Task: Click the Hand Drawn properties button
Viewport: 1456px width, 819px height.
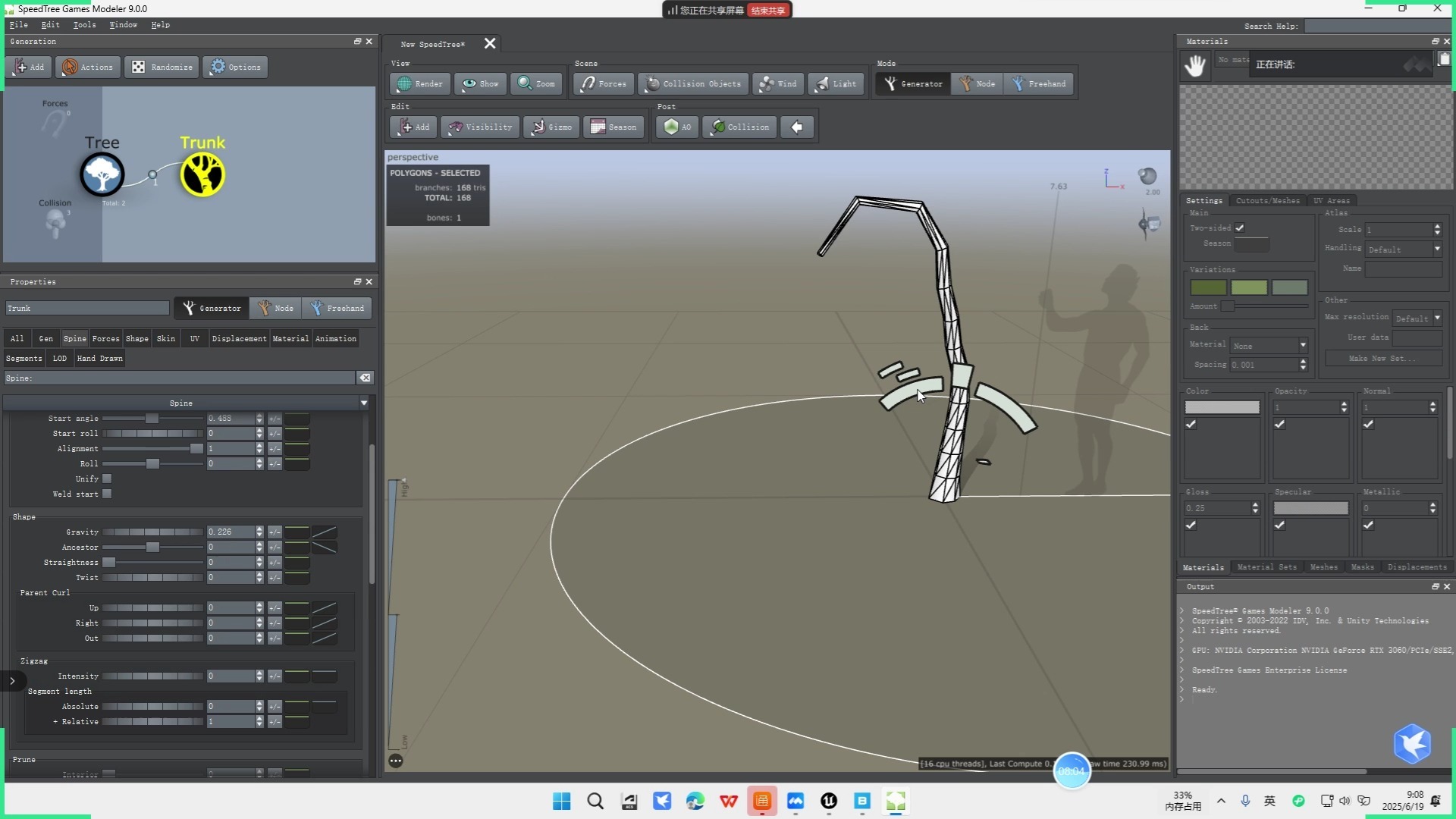Action: point(99,359)
